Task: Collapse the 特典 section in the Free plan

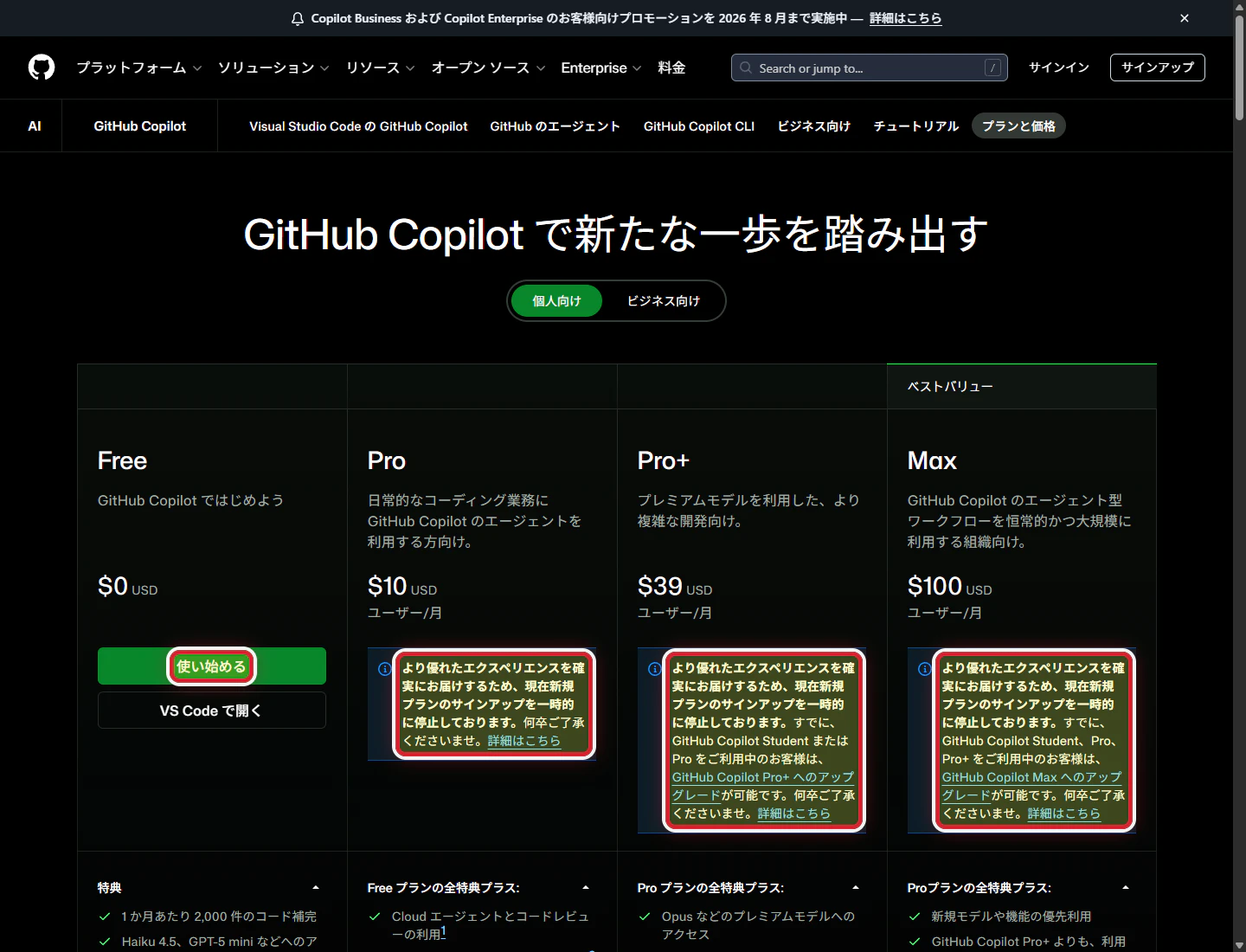Action: pyautogui.click(x=316, y=888)
